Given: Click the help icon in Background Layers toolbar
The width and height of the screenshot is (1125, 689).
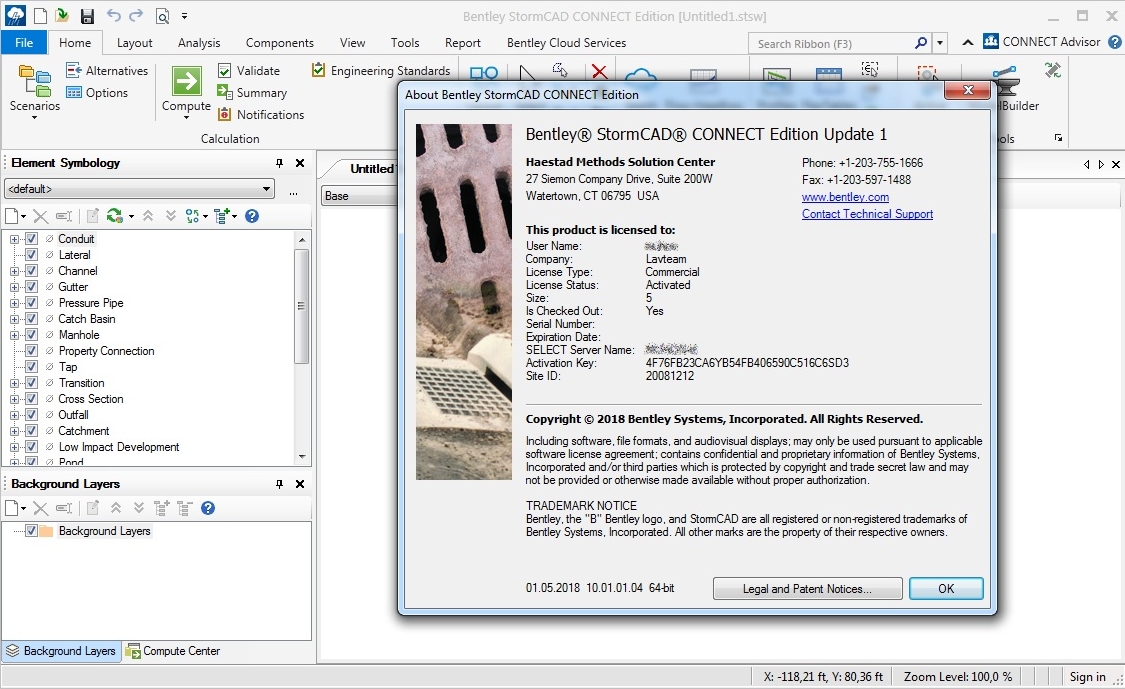Looking at the screenshot, I should pos(208,508).
